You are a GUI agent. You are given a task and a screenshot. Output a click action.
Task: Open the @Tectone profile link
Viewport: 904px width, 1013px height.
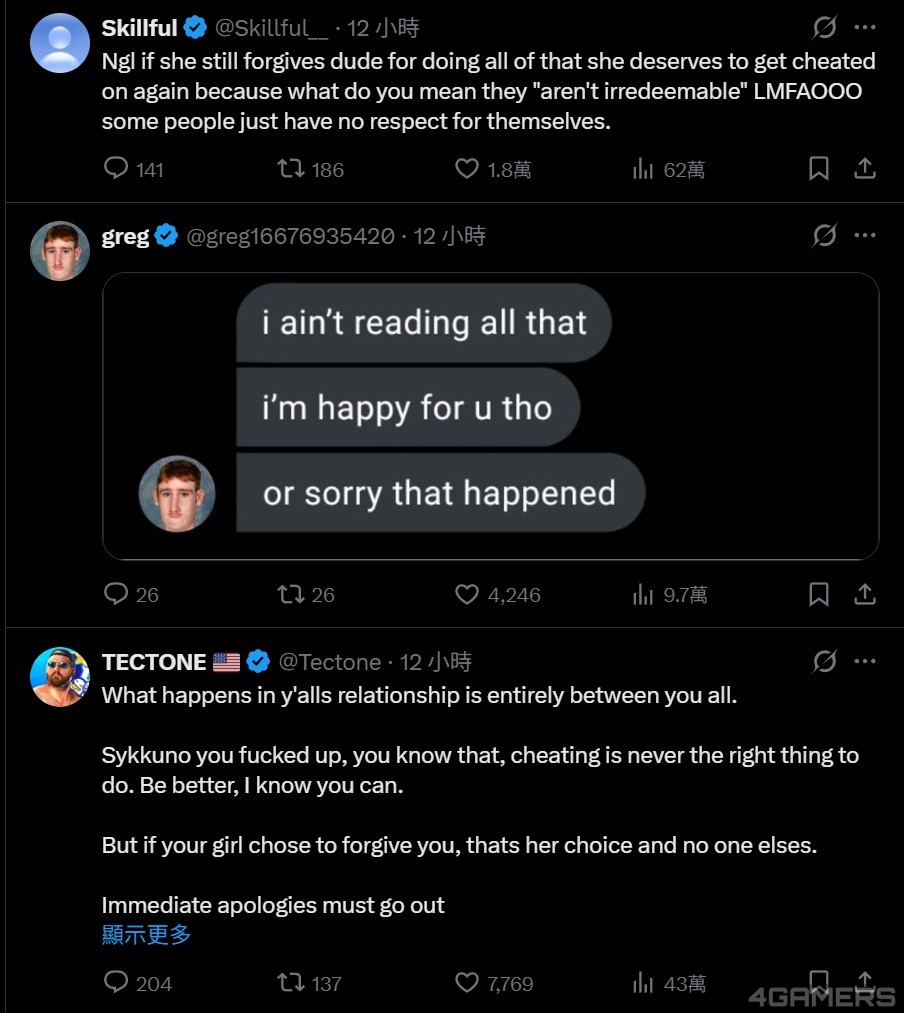329,662
